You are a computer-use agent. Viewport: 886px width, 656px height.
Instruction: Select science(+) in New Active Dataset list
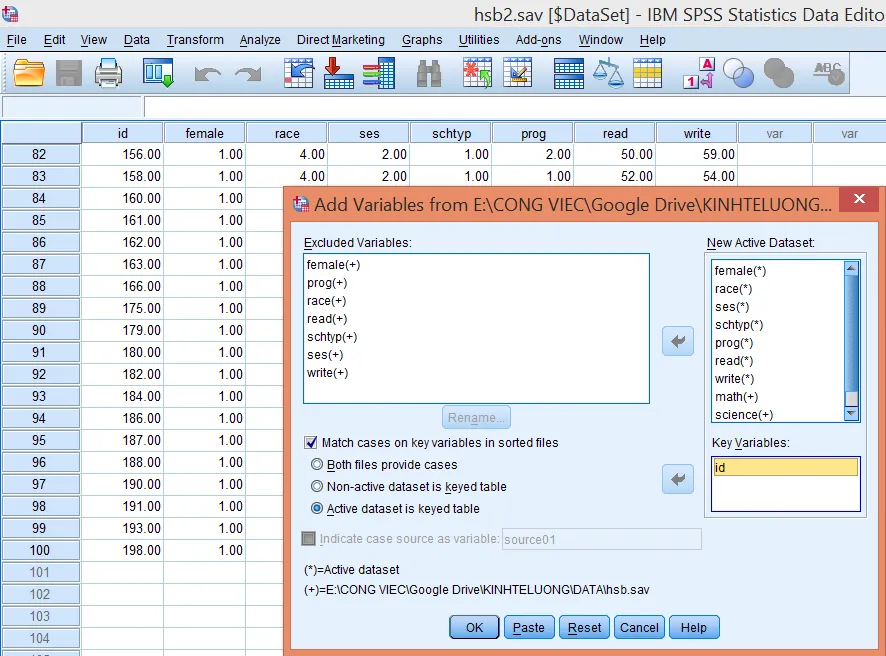[x=745, y=415]
